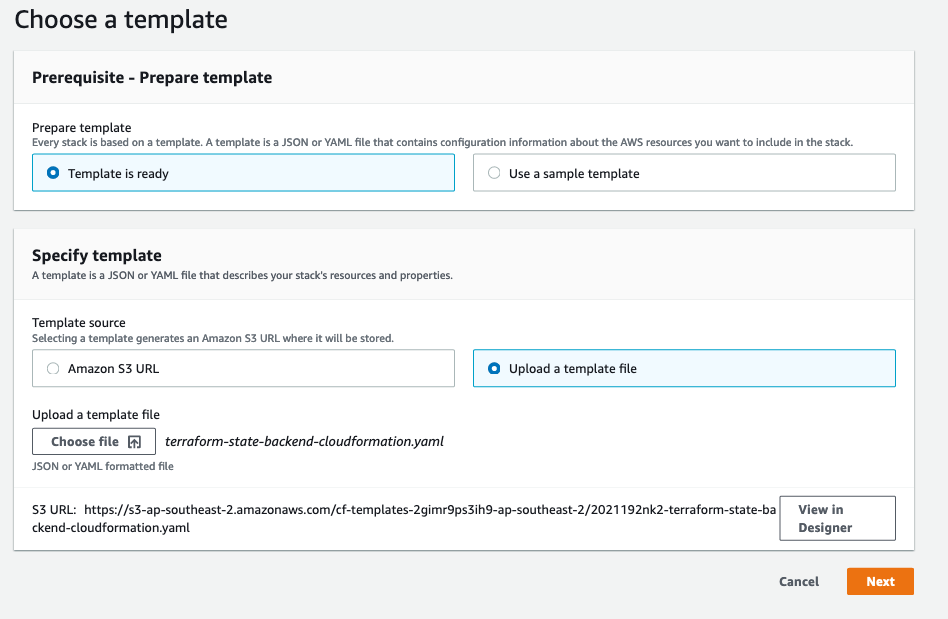The width and height of the screenshot is (948, 619).
Task: Select the Use a sample template radio
Action: (494, 173)
